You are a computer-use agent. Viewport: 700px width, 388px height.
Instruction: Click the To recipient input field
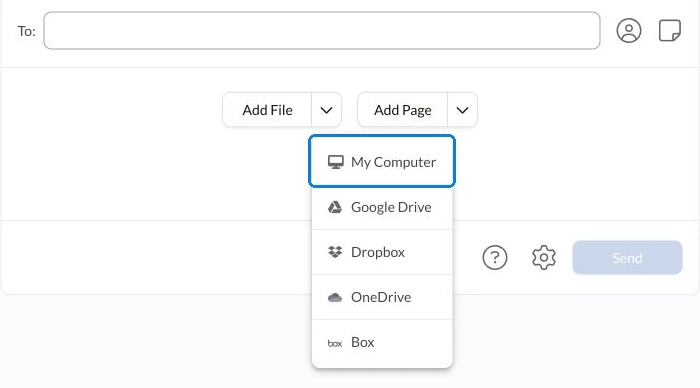(322, 31)
